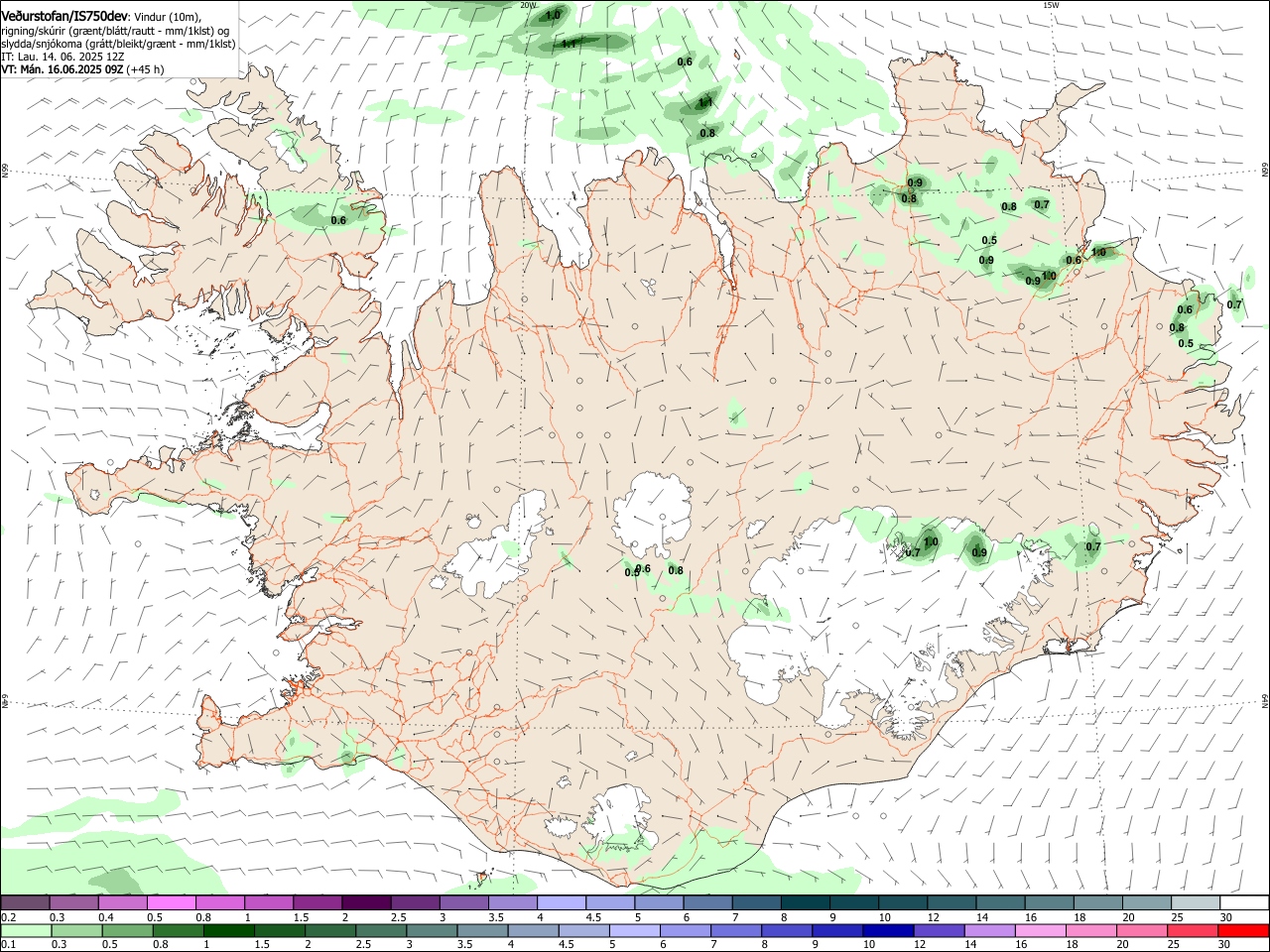Click the 'IT: Lau. 14. 06. 2025 12Z' line
Image resolution: width=1270 pixels, height=952 pixels.
coord(63,57)
